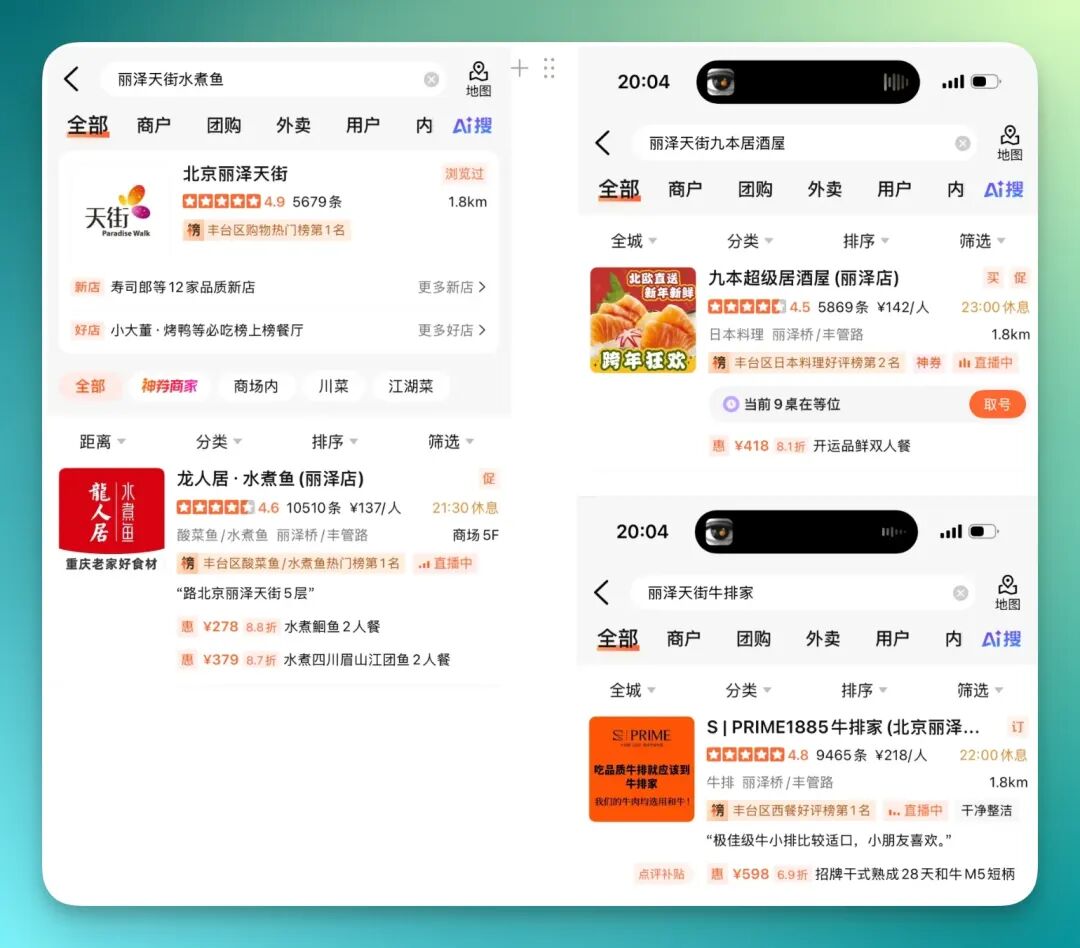Open 更多好店 link
The image size is (1080, 948).
(452, 330)
